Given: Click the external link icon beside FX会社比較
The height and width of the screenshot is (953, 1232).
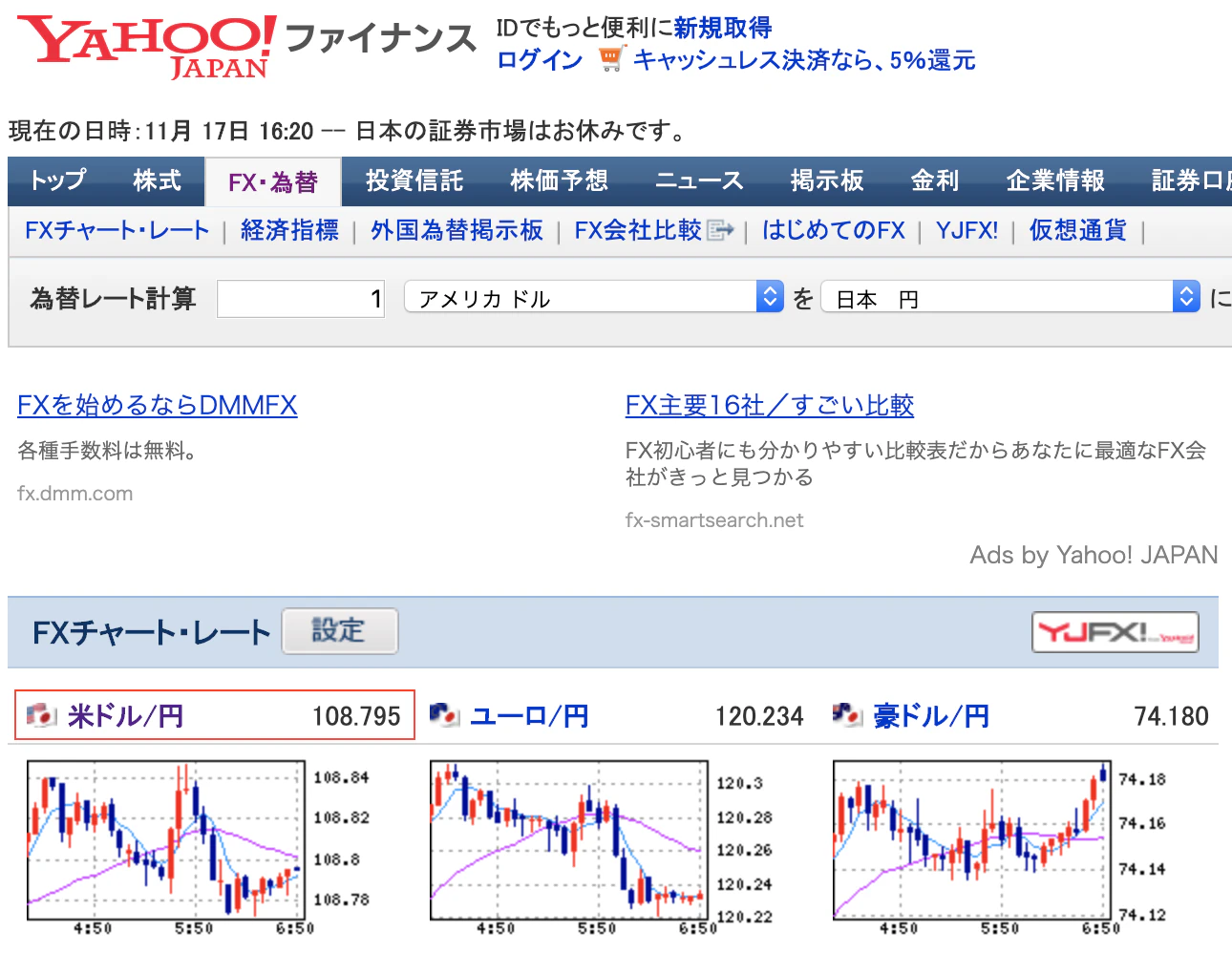Looking at the screenshot, I should click(721, 230).
